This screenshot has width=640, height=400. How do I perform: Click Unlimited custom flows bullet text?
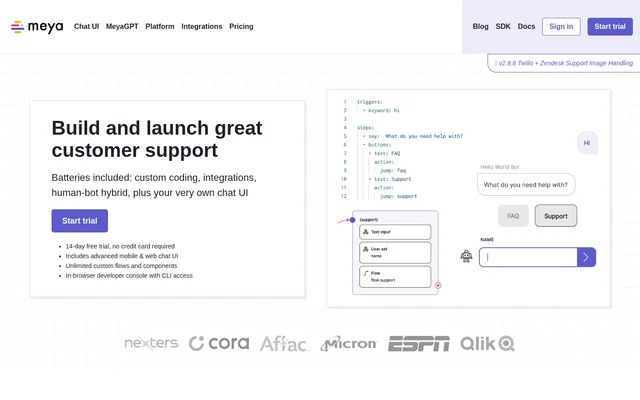121,266
